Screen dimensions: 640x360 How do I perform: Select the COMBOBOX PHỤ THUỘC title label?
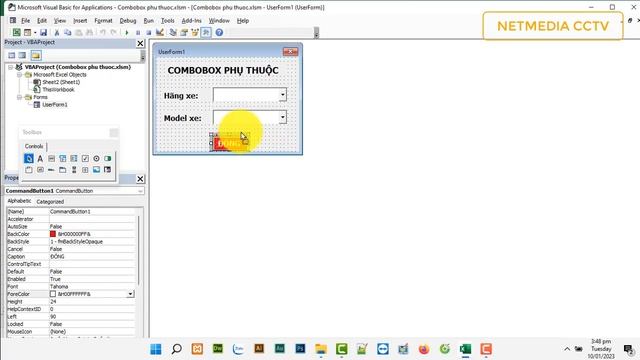(x=223, y=70)
